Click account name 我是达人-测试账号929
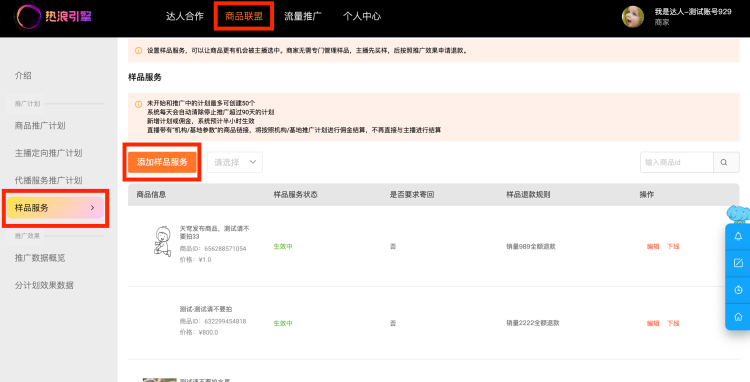Image resolution: width=750 pixels, height=382 pixels. [693, 12]
